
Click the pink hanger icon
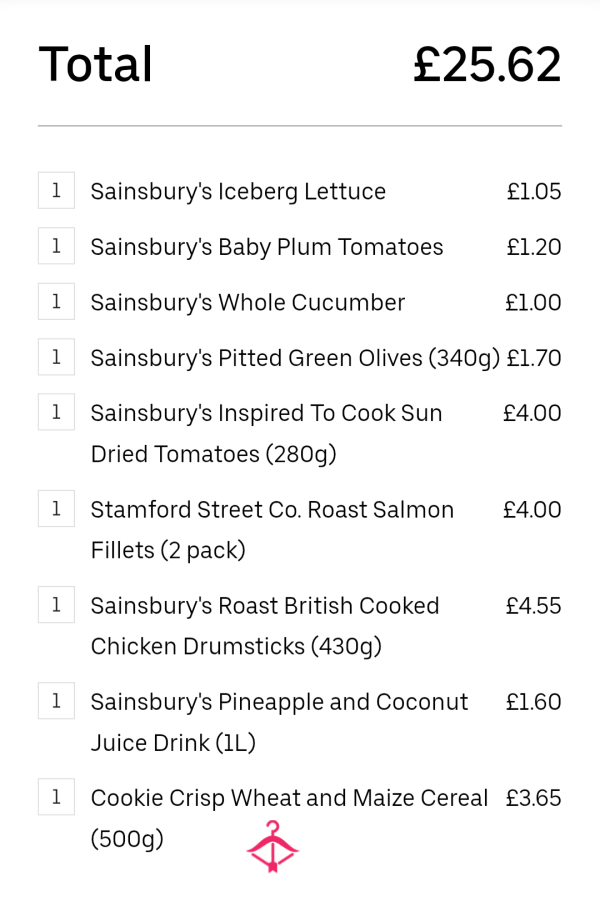click(272, 846)
